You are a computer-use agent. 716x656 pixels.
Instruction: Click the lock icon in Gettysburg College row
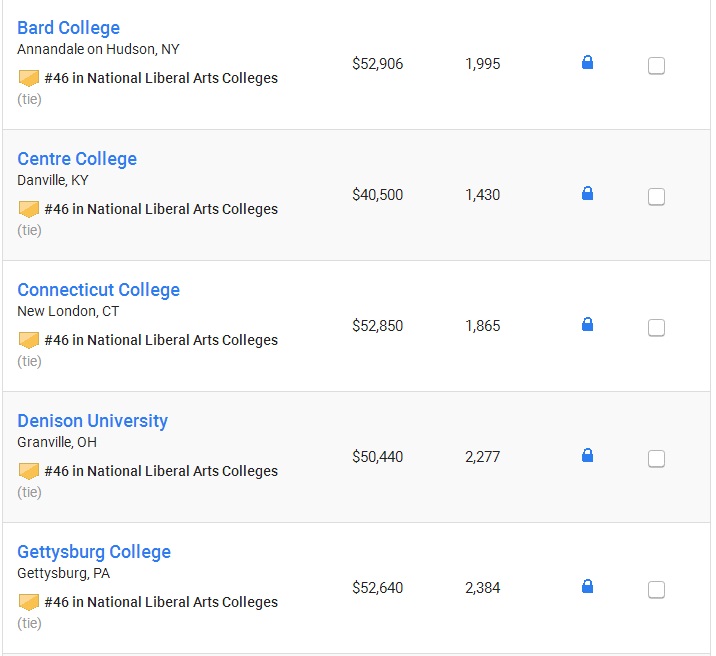pos(587,586)
